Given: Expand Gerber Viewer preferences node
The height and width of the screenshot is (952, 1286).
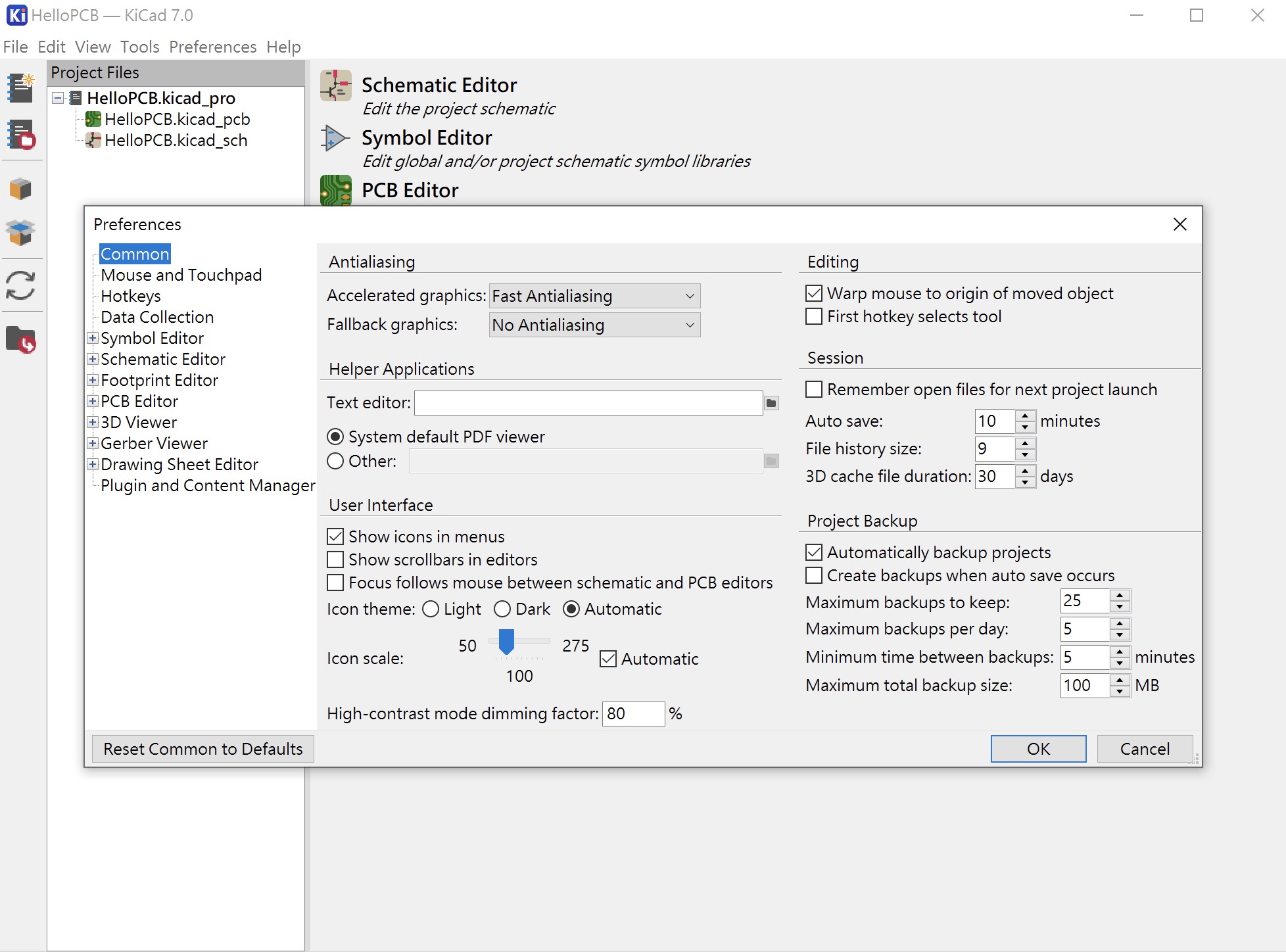Looking at the screenshot, I should (93, 443).
